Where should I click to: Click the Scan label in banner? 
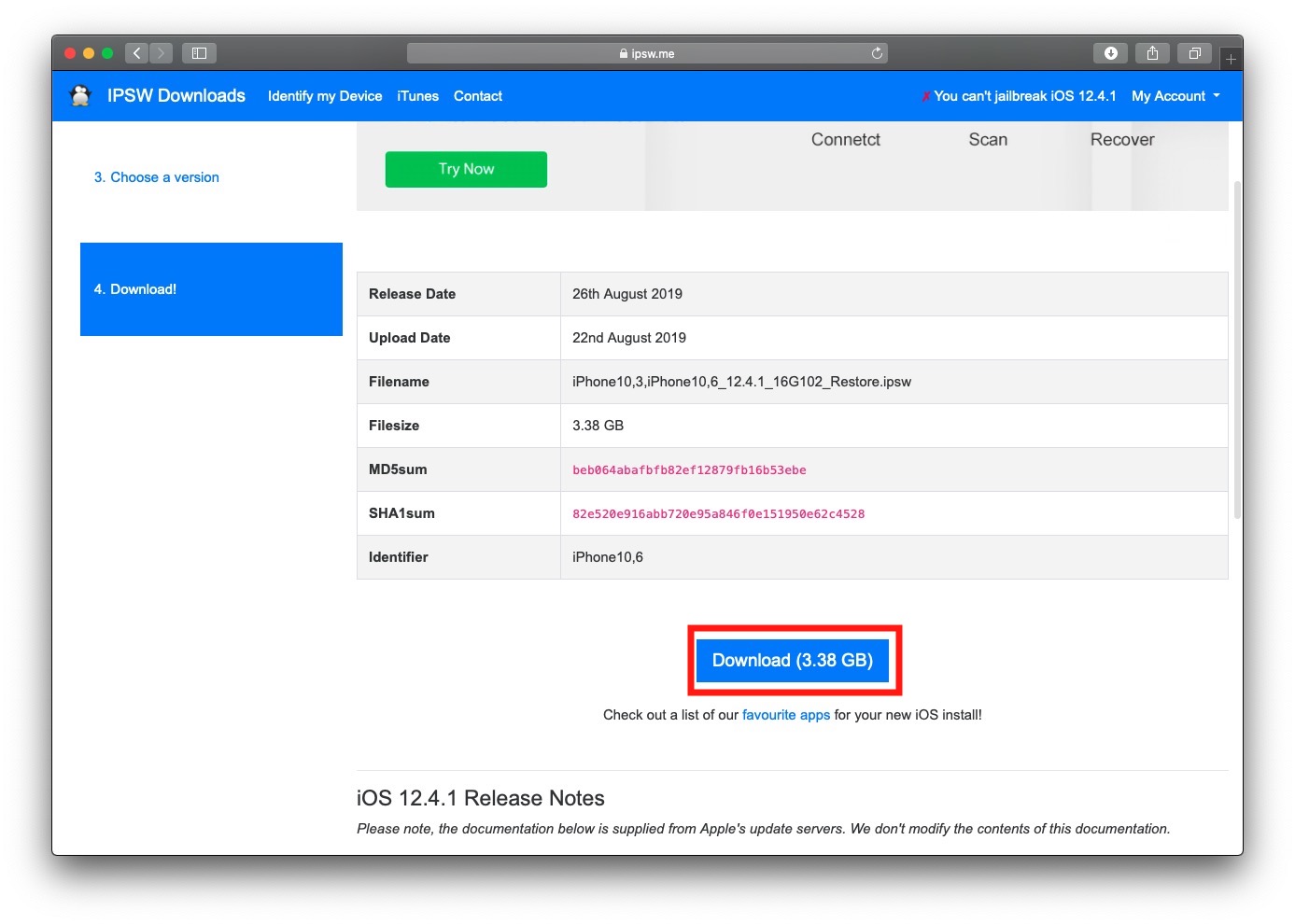(988, 139)
